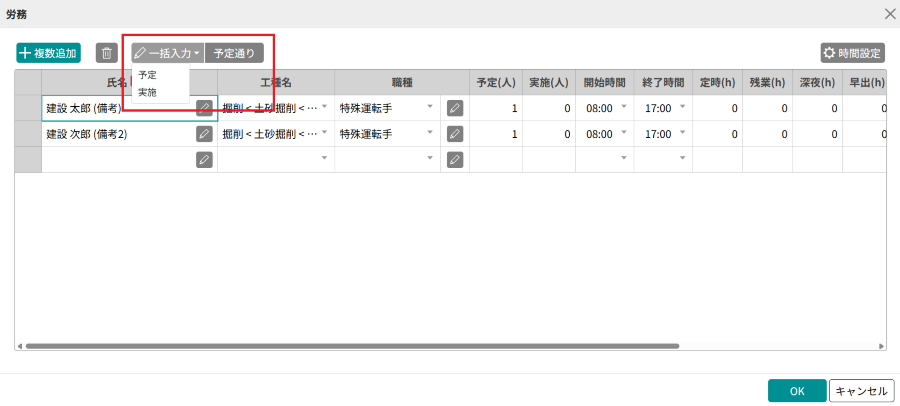
Task: Expand 終了時間 17:00 dropdown in second row
Action: point(682,133)
